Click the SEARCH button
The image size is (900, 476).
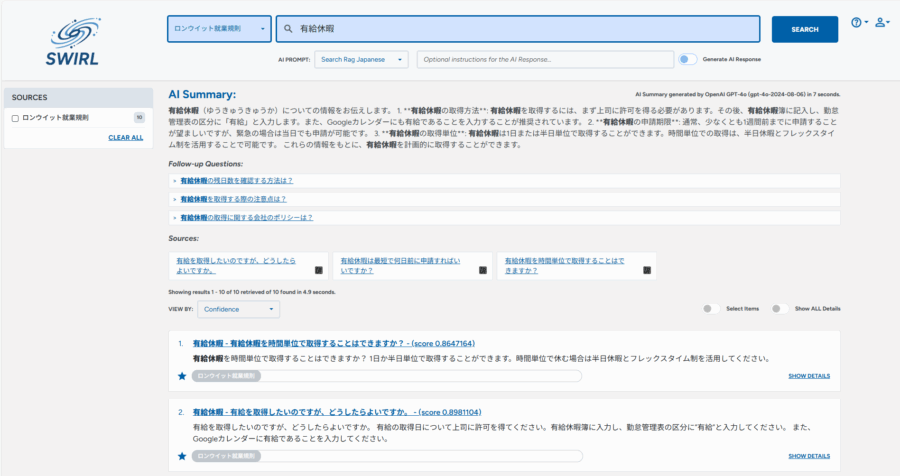(x=805, y=29)
